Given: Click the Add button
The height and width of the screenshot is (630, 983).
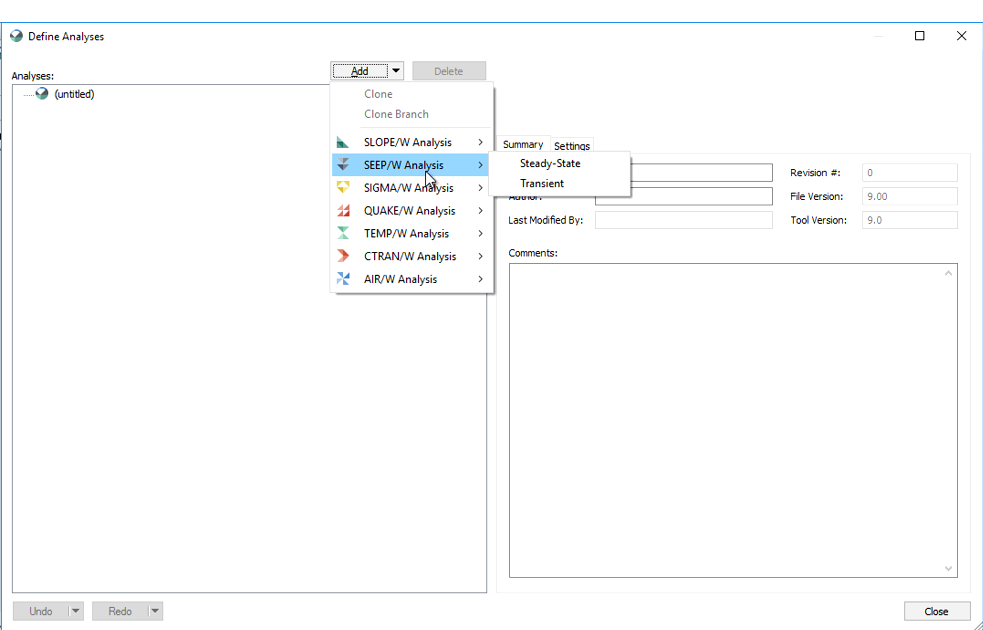Looking at the screenshot, I should tap(359, 71).
